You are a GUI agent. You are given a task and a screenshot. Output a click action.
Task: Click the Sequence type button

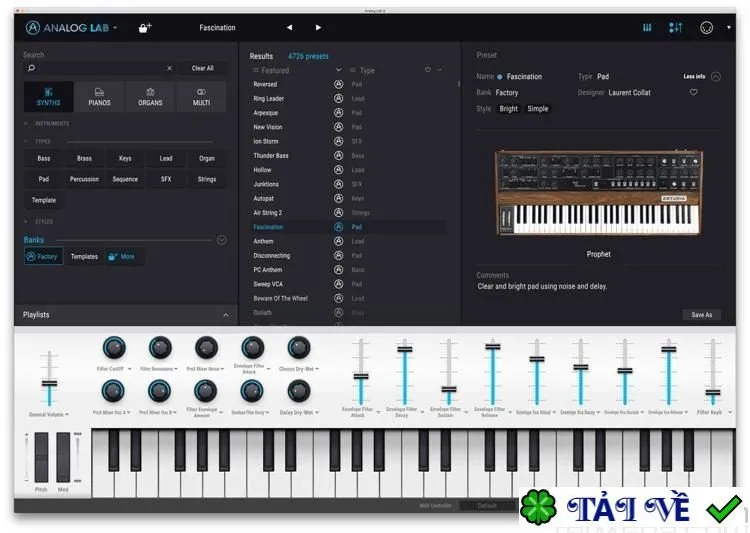click(125, 179)
